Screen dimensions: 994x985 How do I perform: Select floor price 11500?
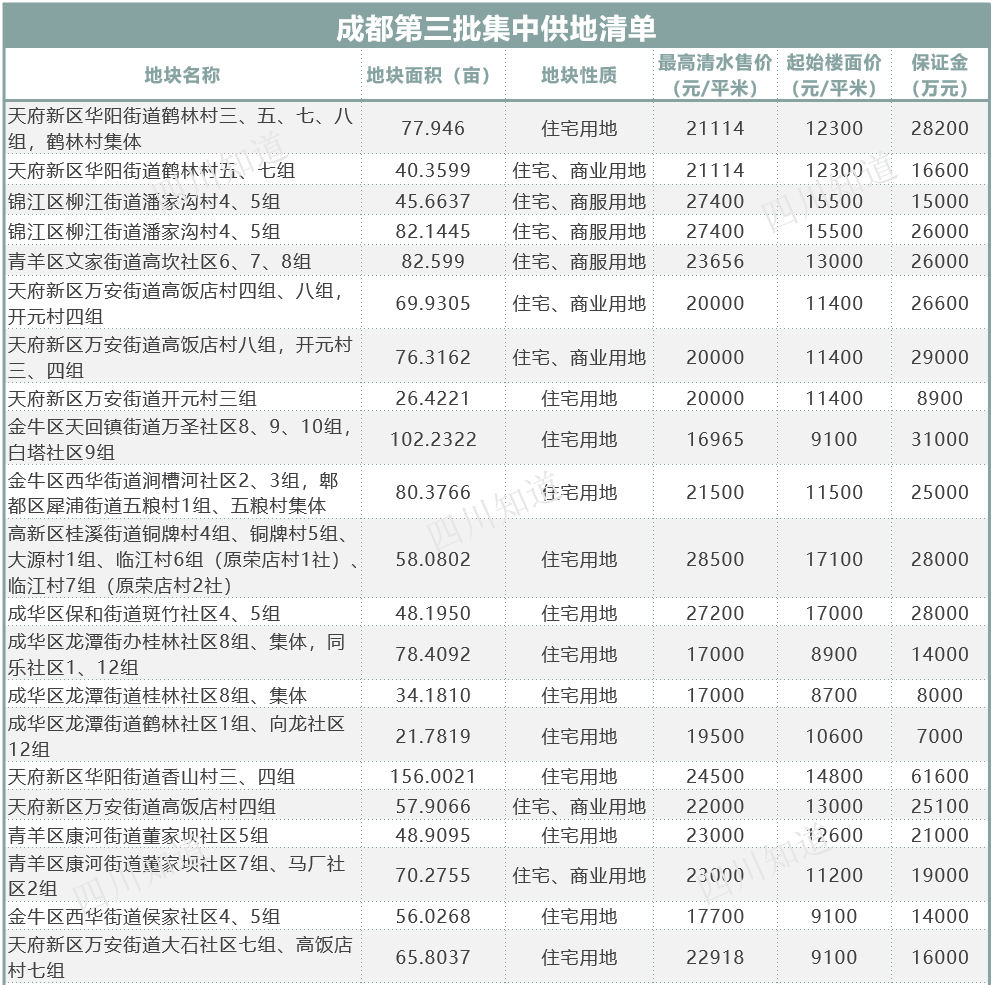click(834, 492)
